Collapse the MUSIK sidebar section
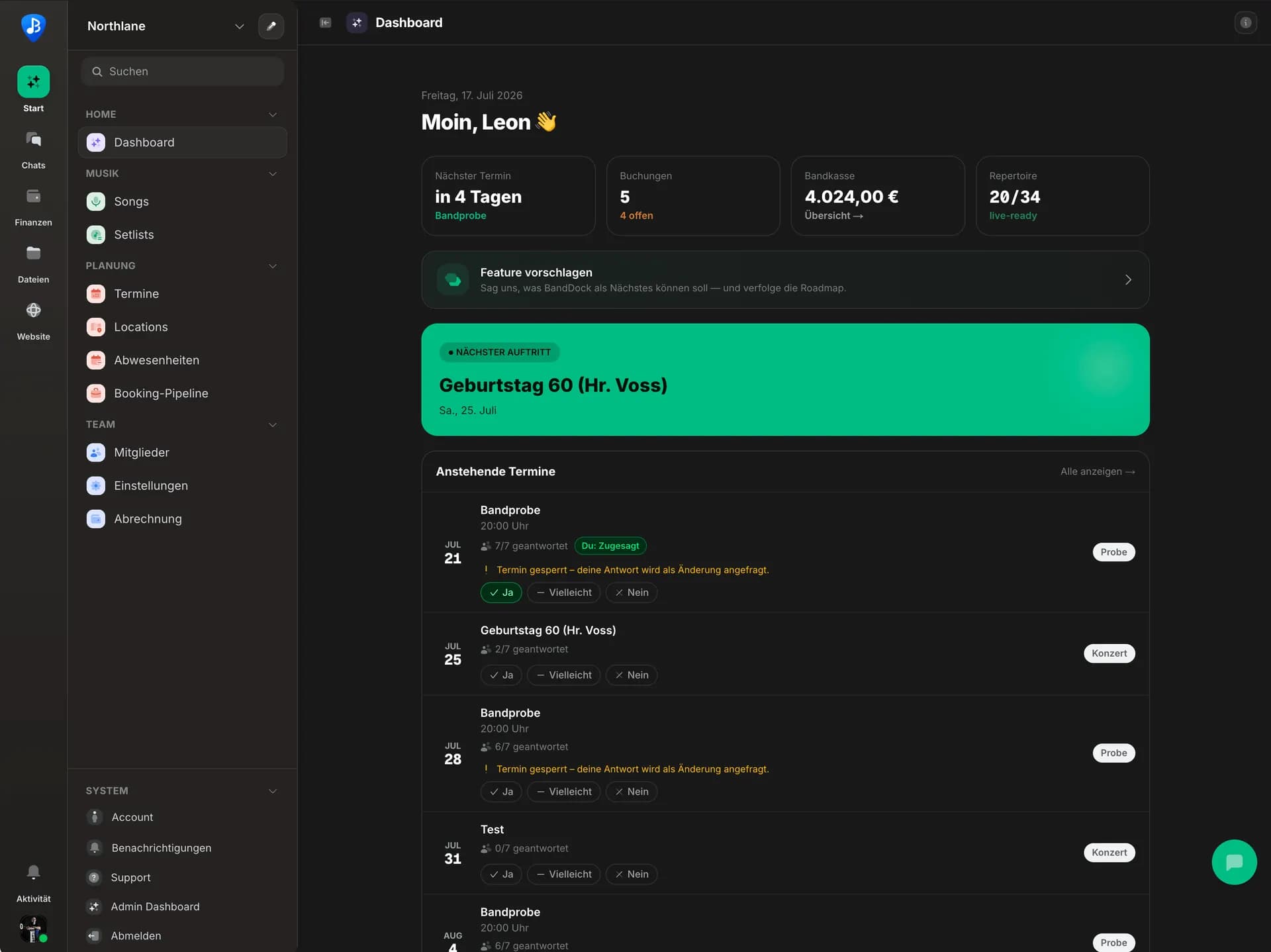 point(272,173)
